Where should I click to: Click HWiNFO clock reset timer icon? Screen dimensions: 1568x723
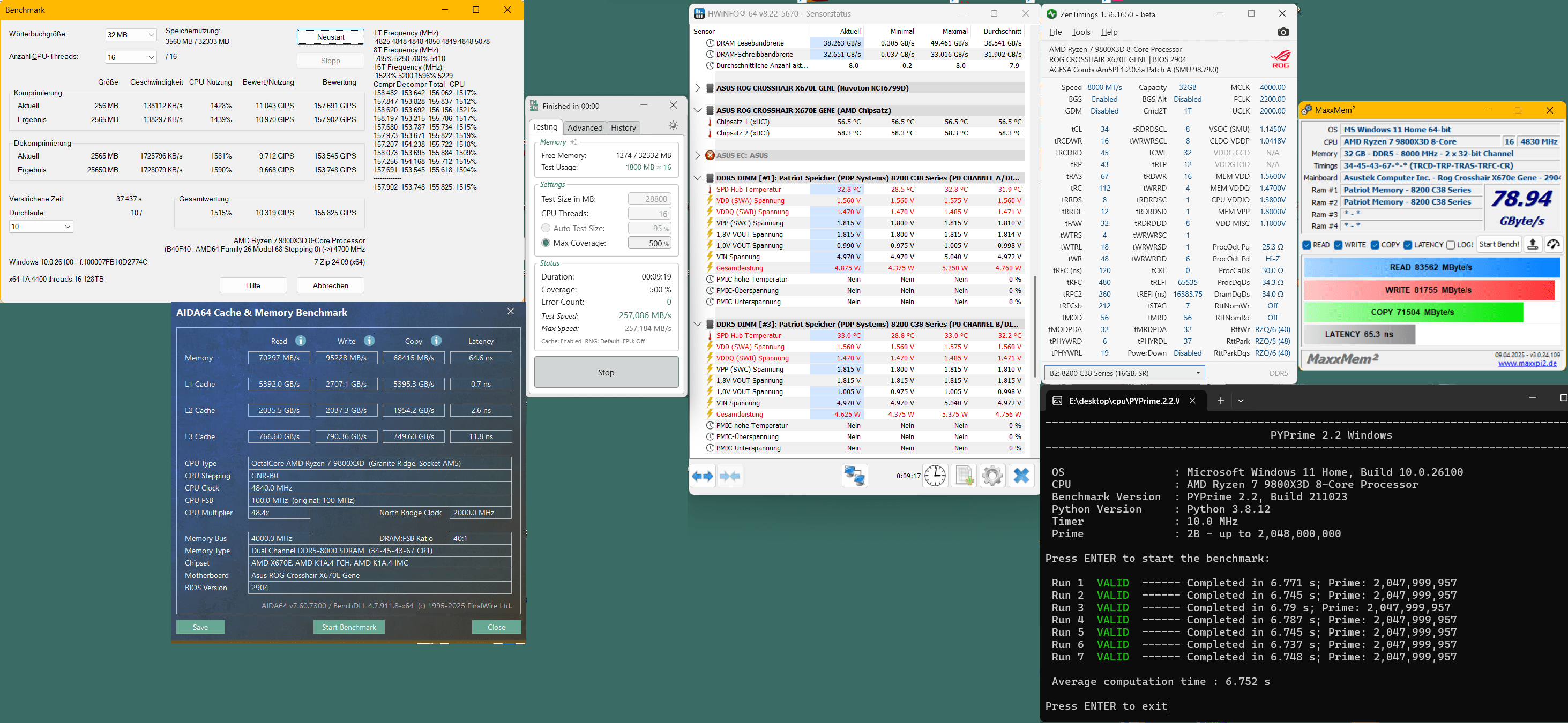pos(935,476)
